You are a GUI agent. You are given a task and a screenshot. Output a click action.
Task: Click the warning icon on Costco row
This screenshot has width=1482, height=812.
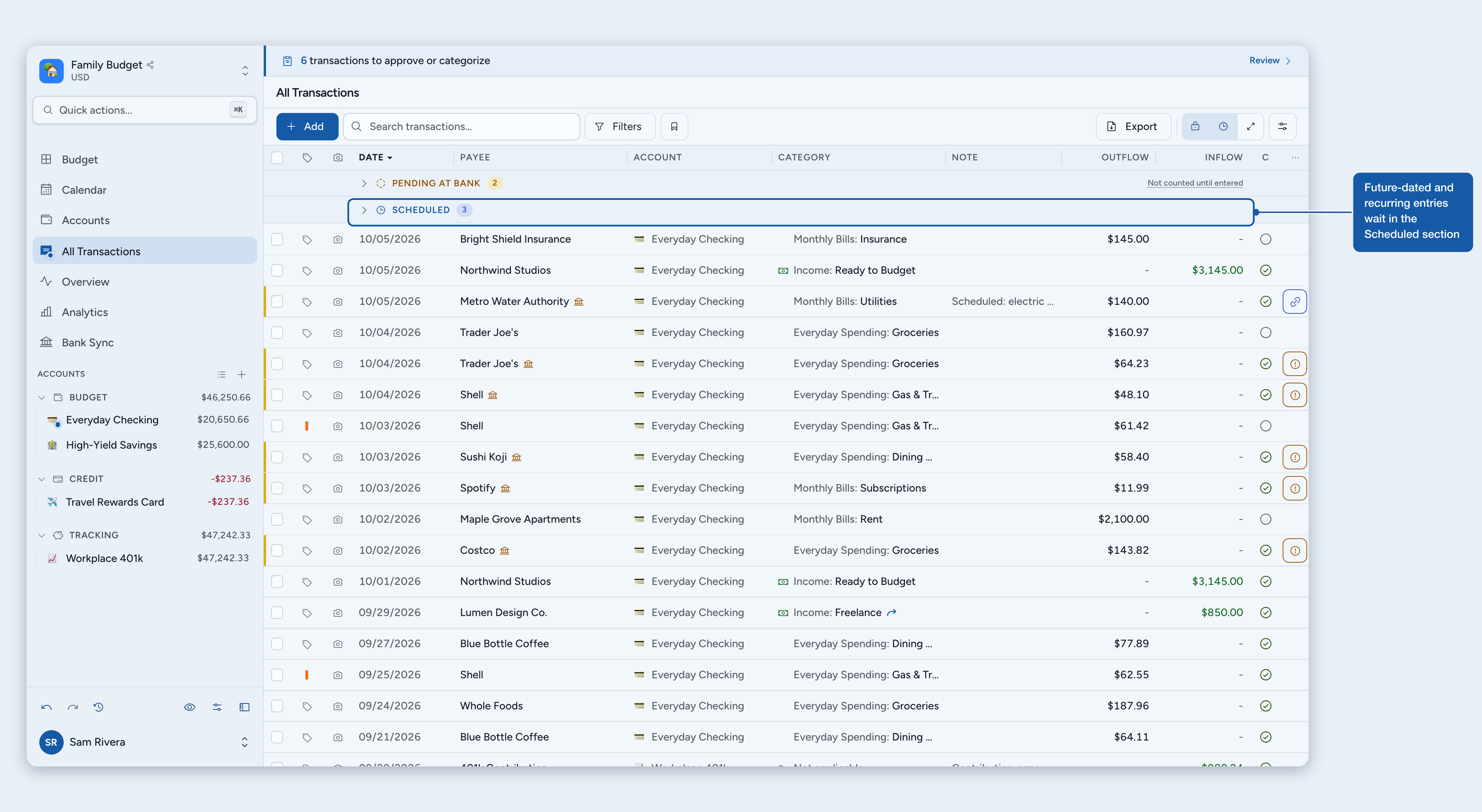pyautogui.click(x=1295, y=550)
